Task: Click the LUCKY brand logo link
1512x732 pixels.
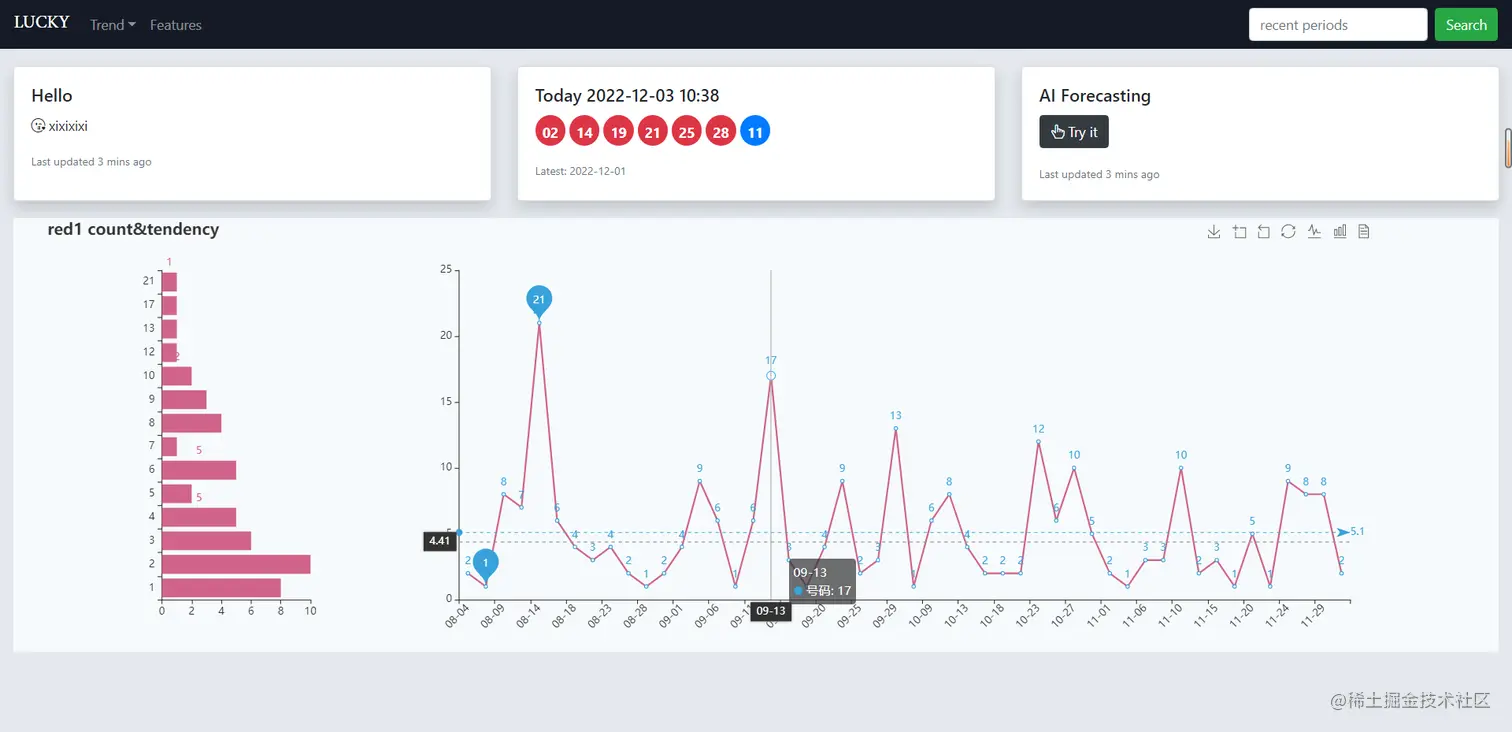Action: 42,22
